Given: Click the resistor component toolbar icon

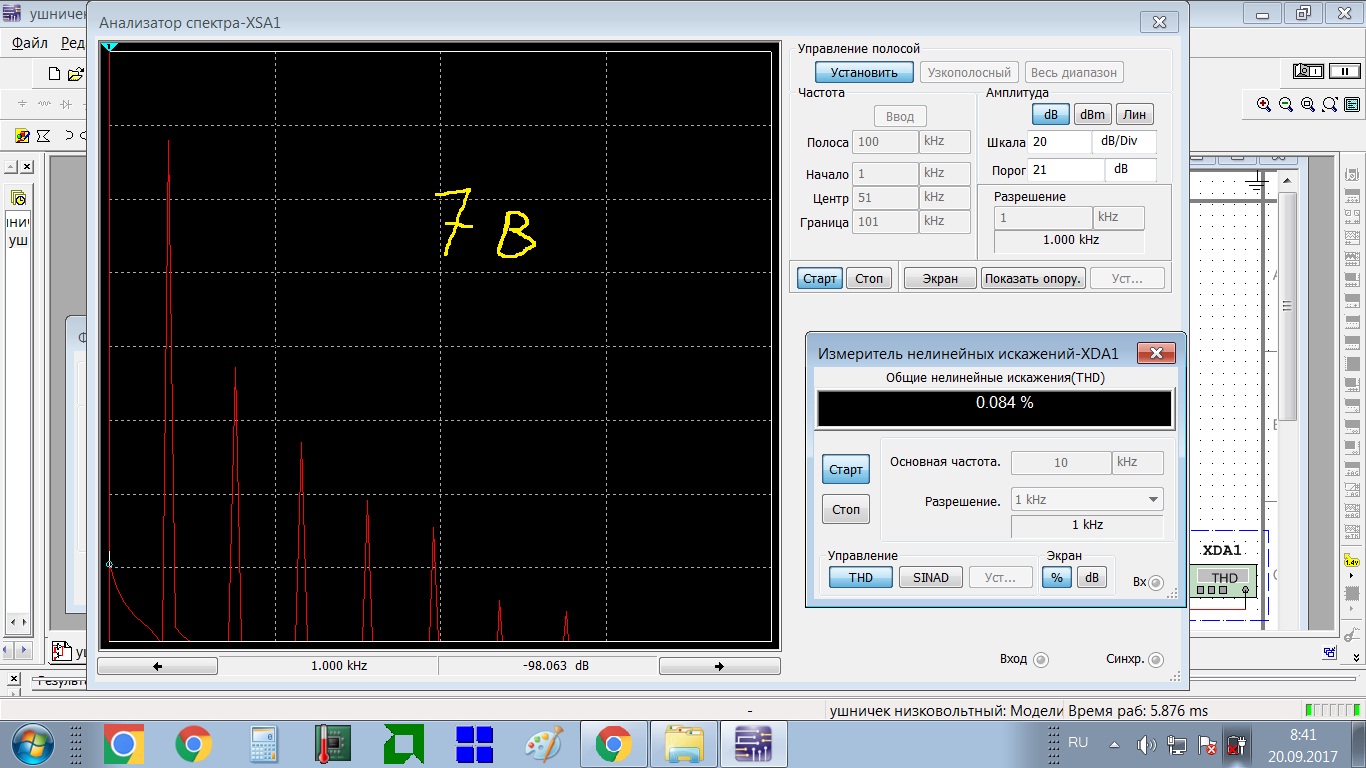Looking at the screenshot, I should pos(44,104).
